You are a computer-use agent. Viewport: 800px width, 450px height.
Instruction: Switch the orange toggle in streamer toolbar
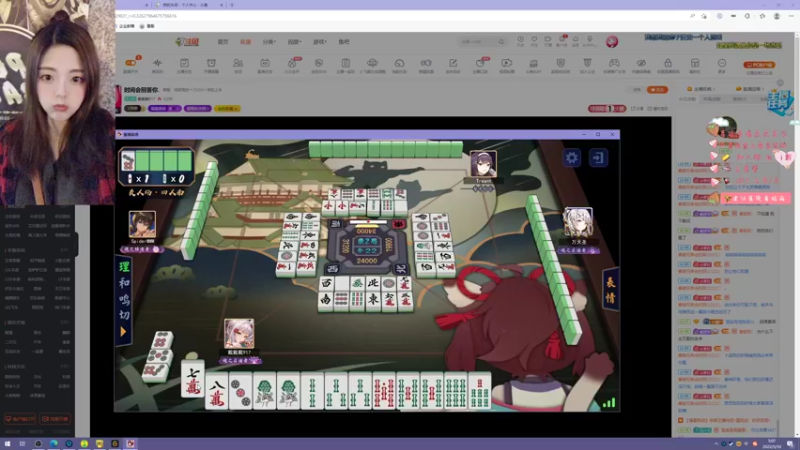[131, 63]
